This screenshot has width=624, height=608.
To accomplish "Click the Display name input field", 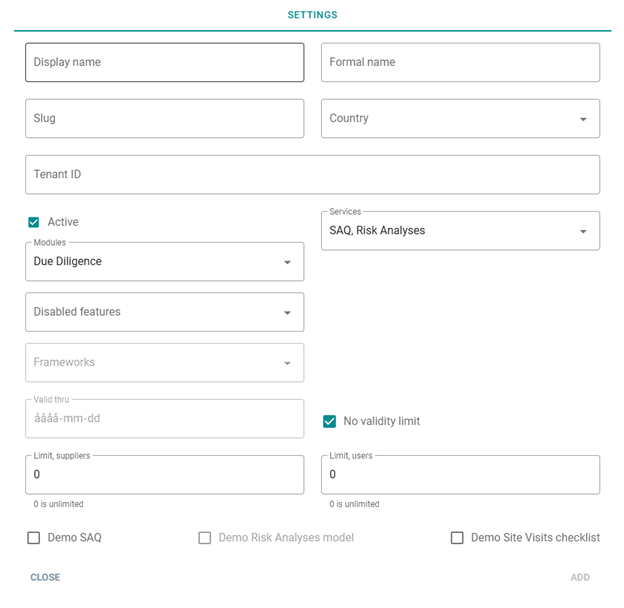I will pos(164,62).
